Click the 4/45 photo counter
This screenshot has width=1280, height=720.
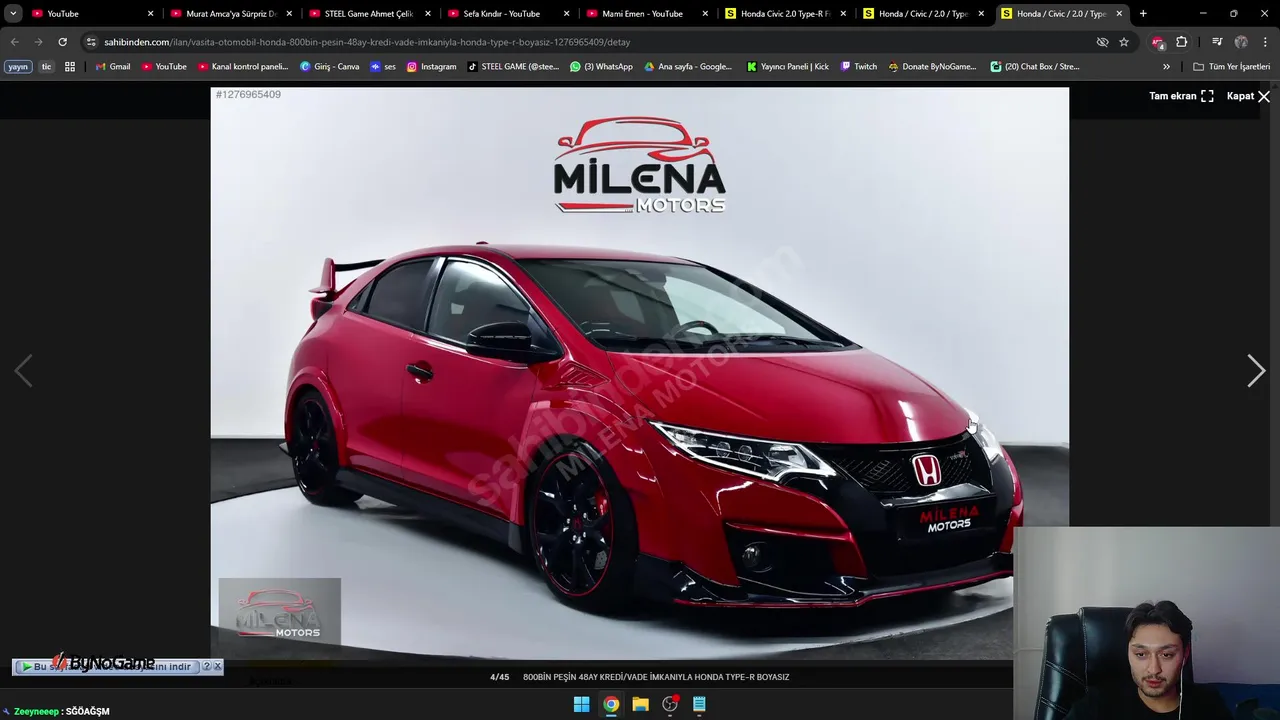click(499, 677)
